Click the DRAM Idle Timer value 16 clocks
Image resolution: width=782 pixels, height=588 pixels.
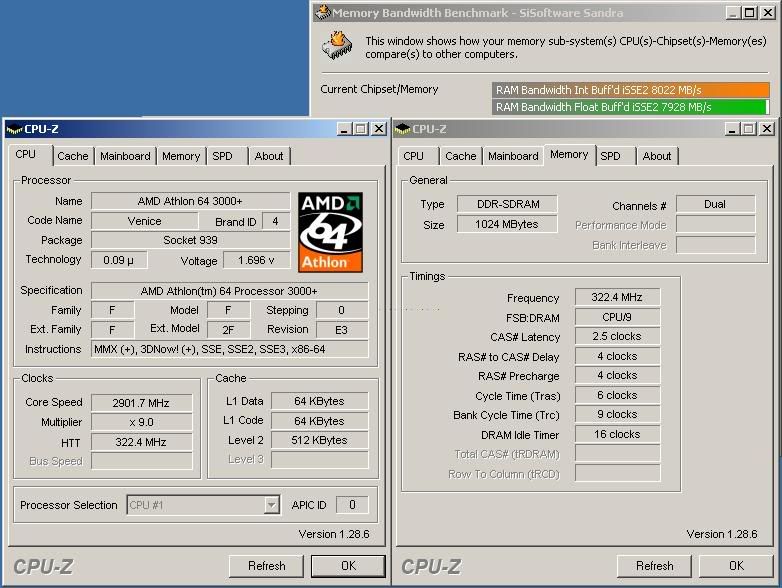tap(617, 434)
